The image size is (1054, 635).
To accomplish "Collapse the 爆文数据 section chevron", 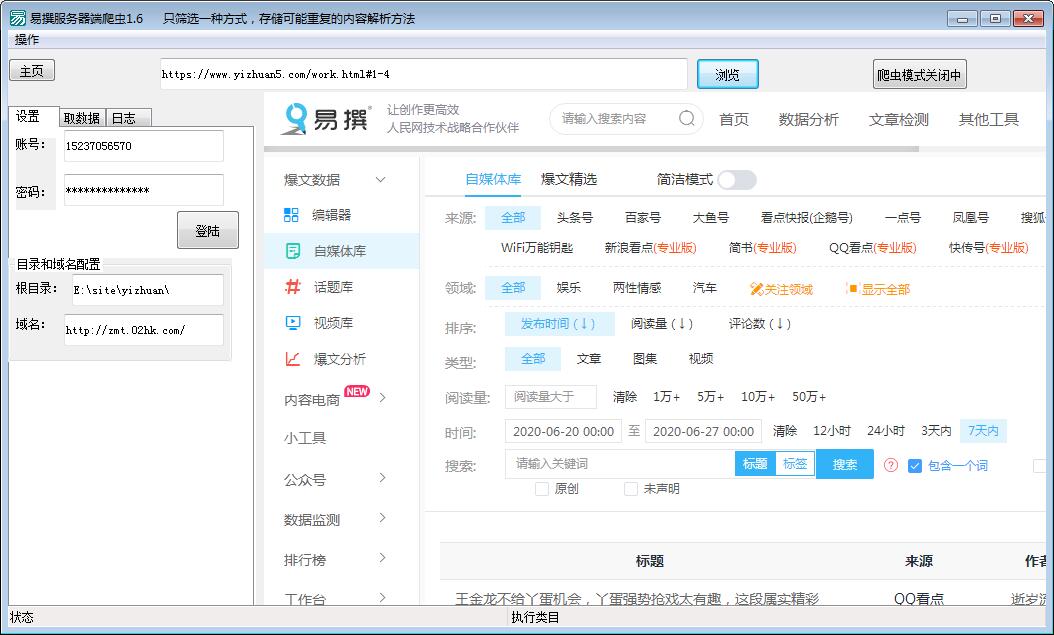I will [x=380, y=179].
